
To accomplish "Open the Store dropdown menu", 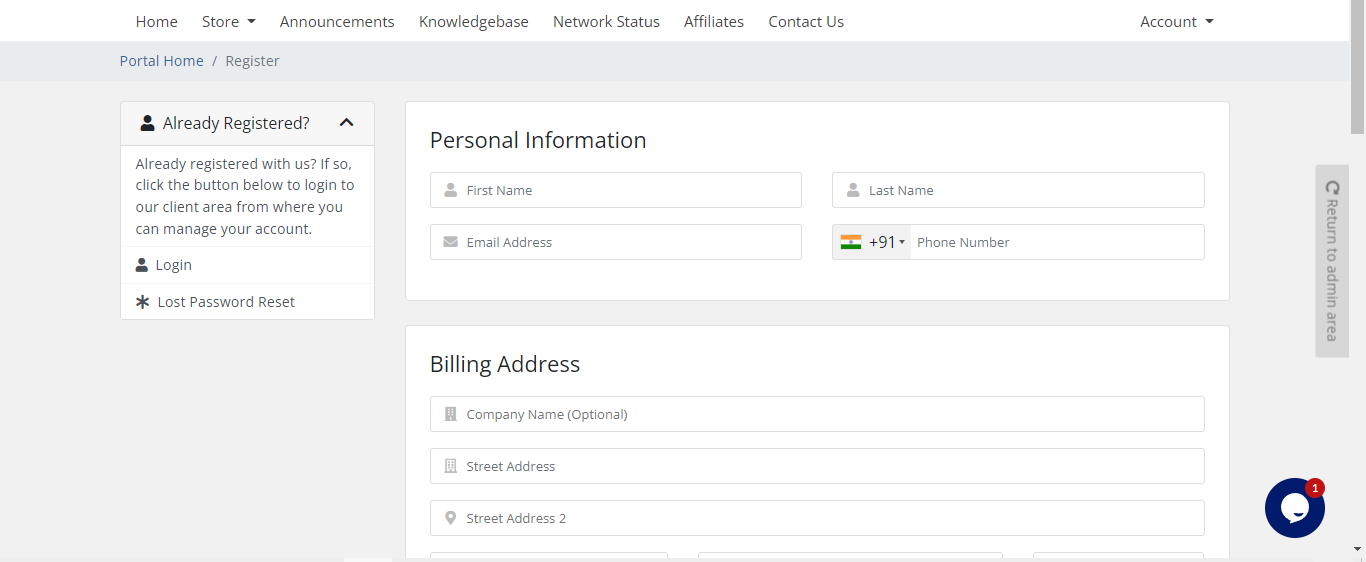I will pos(228,21).
